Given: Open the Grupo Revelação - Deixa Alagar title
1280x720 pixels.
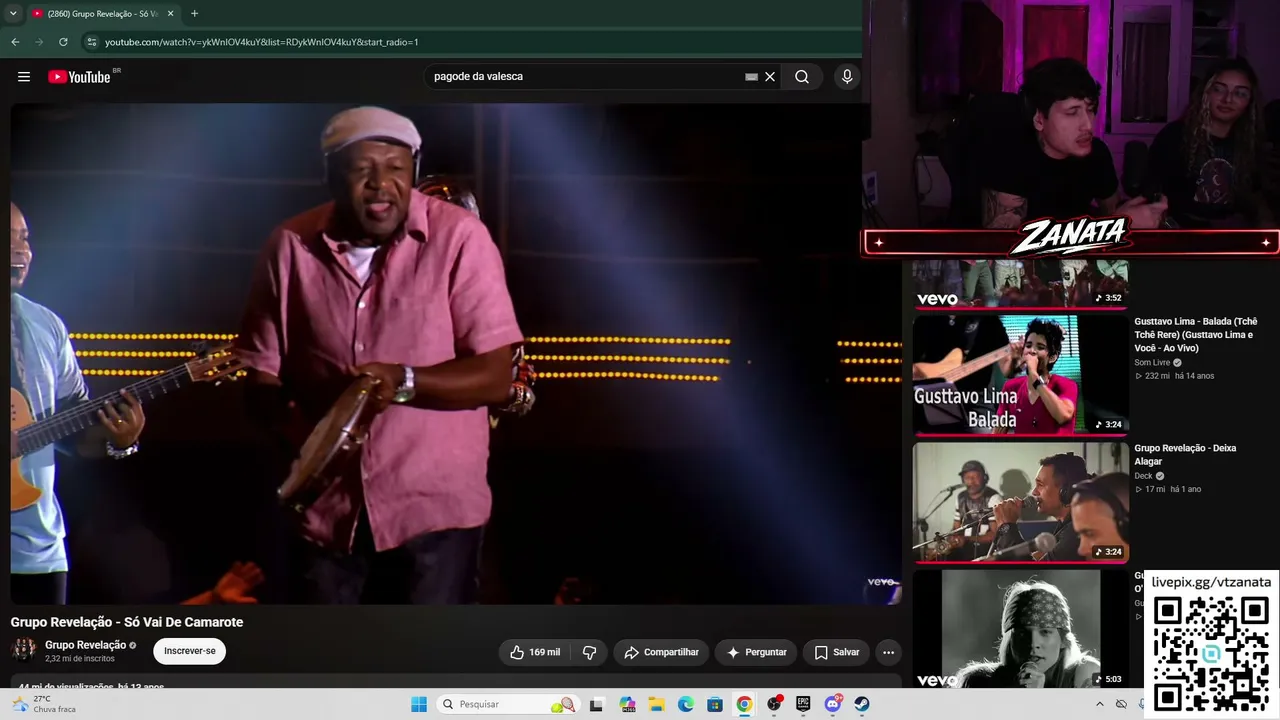Looking at the screenshot, I should (x=1185, y=455).
